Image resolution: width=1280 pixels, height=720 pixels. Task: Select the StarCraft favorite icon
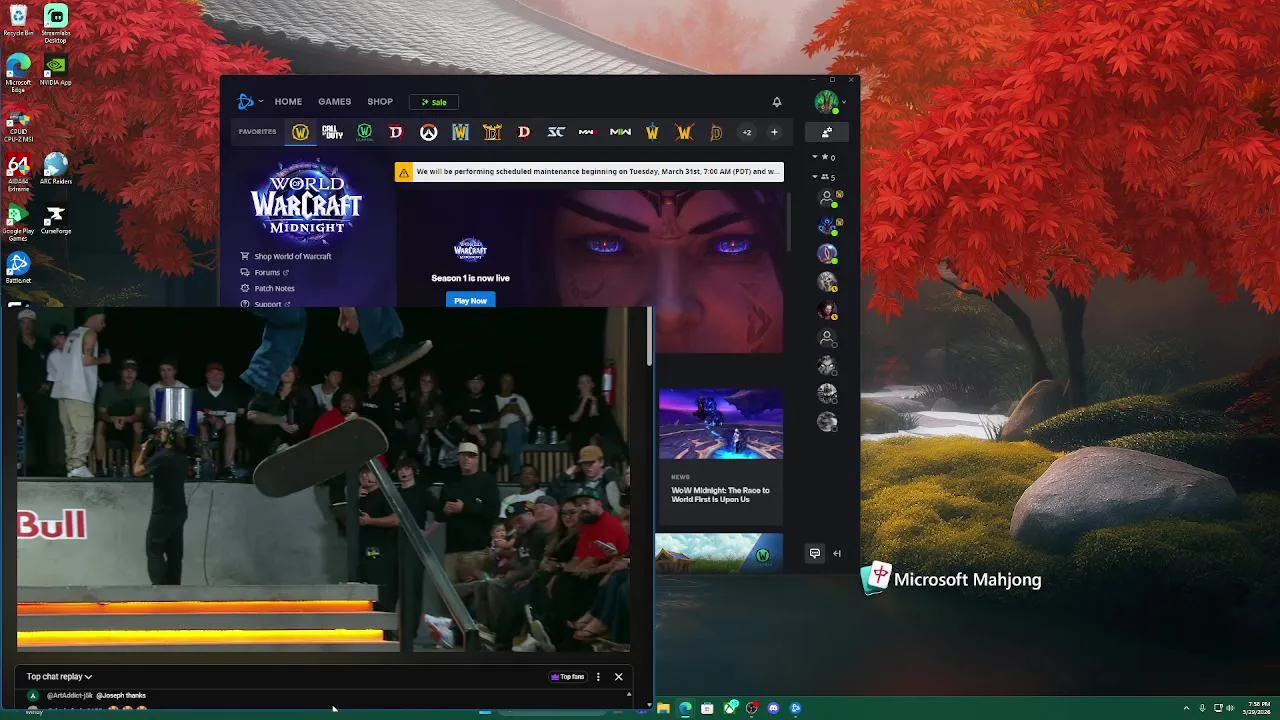point(556,132)
